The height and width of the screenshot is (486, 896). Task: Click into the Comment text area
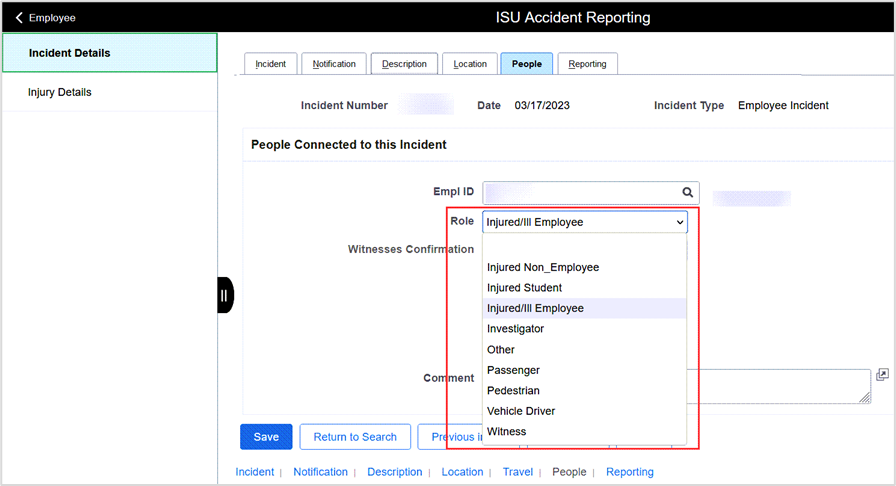pos(777,386)
